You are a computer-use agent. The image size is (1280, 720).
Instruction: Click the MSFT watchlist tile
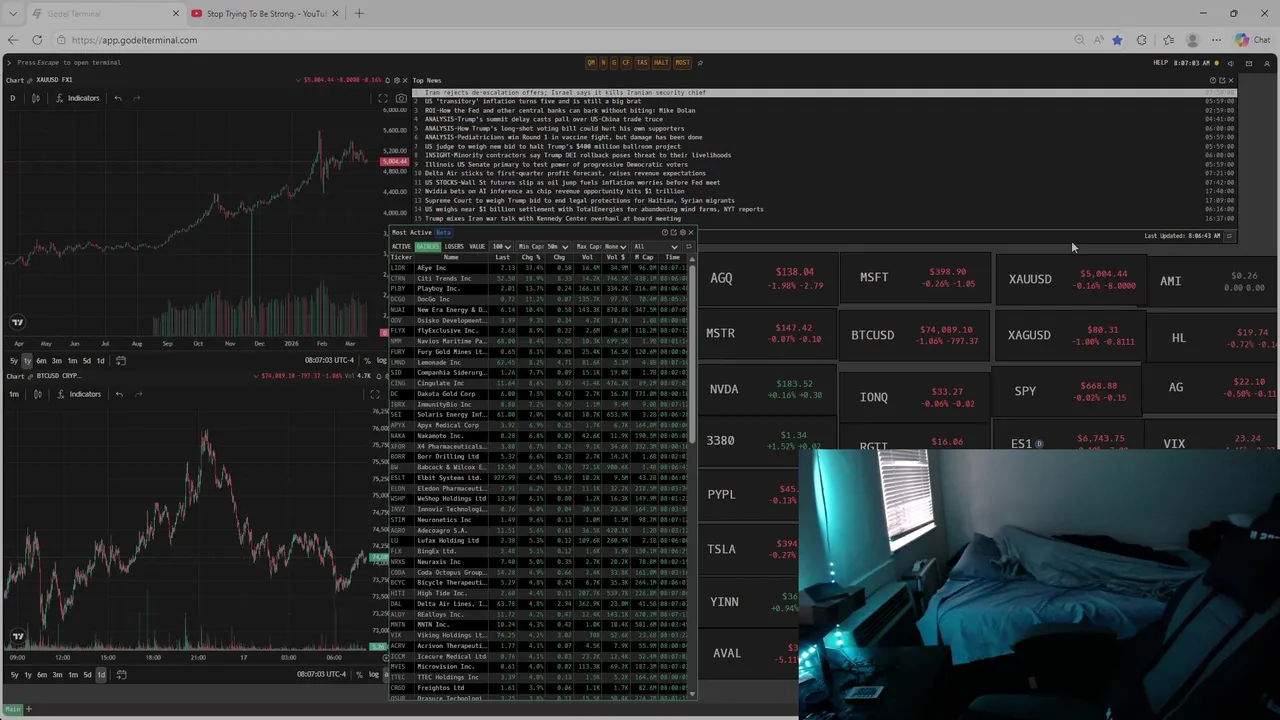tap(913, 277)
